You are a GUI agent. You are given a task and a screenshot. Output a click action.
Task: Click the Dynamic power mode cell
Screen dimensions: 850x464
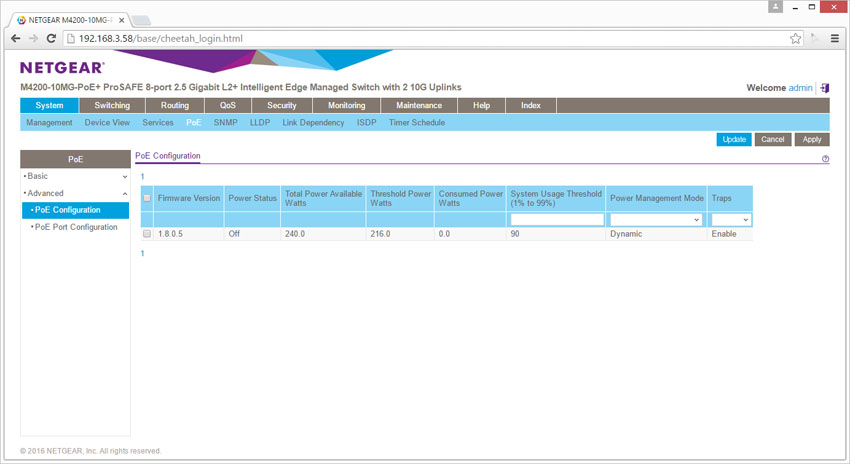pyautogui.click(x=626, y=234)
